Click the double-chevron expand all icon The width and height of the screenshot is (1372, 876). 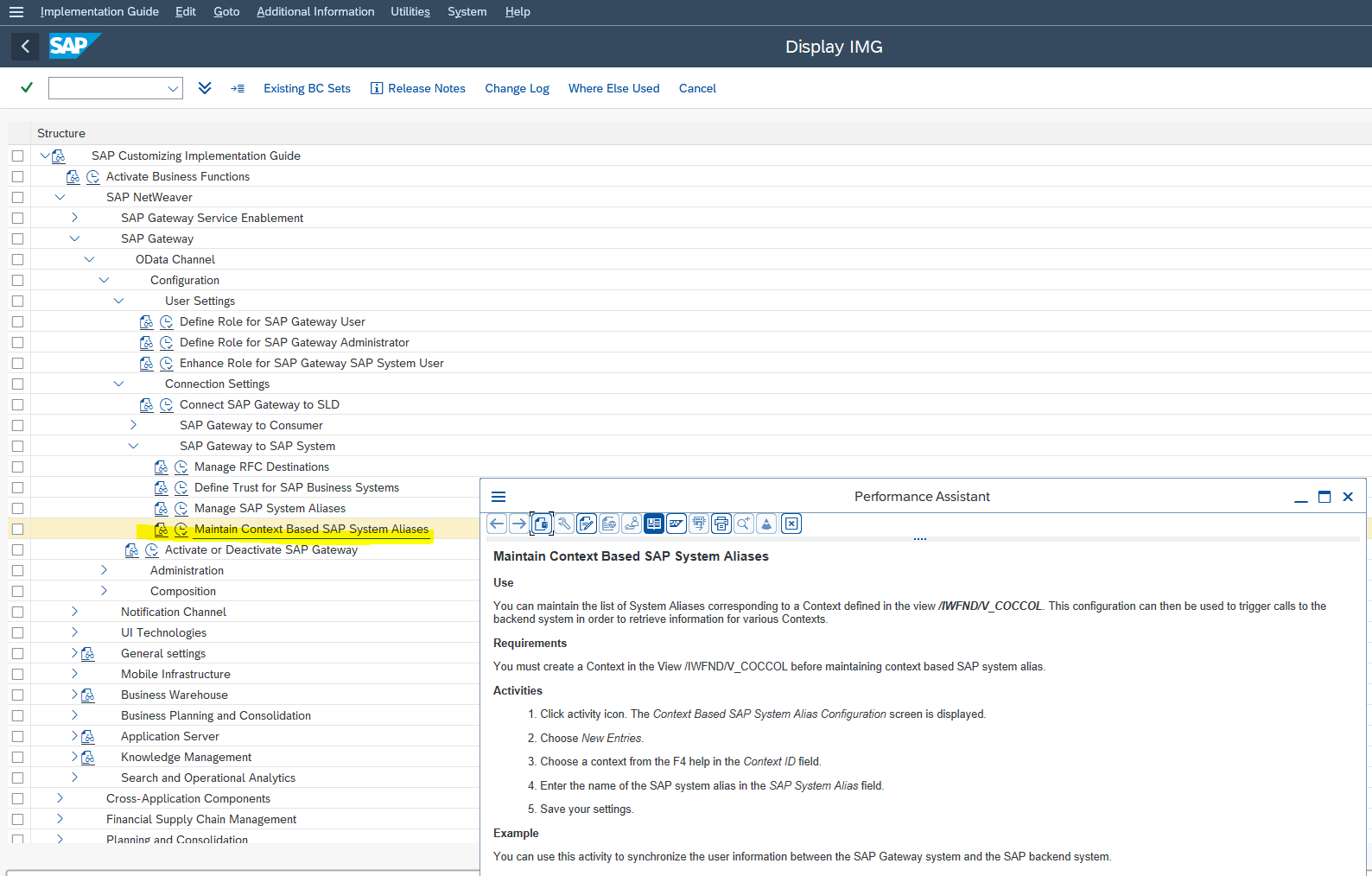pos(205,88)
